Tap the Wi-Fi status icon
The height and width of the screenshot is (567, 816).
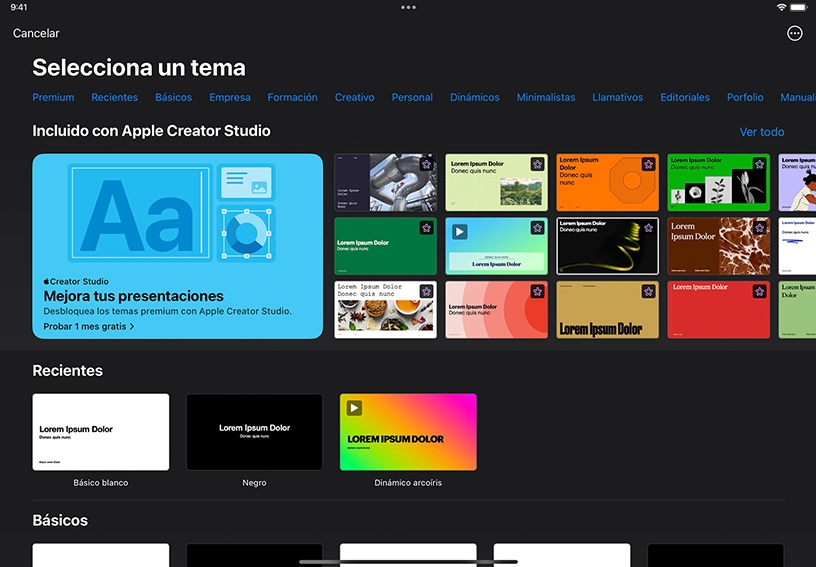pyautogui.click(x=781, y=7)
